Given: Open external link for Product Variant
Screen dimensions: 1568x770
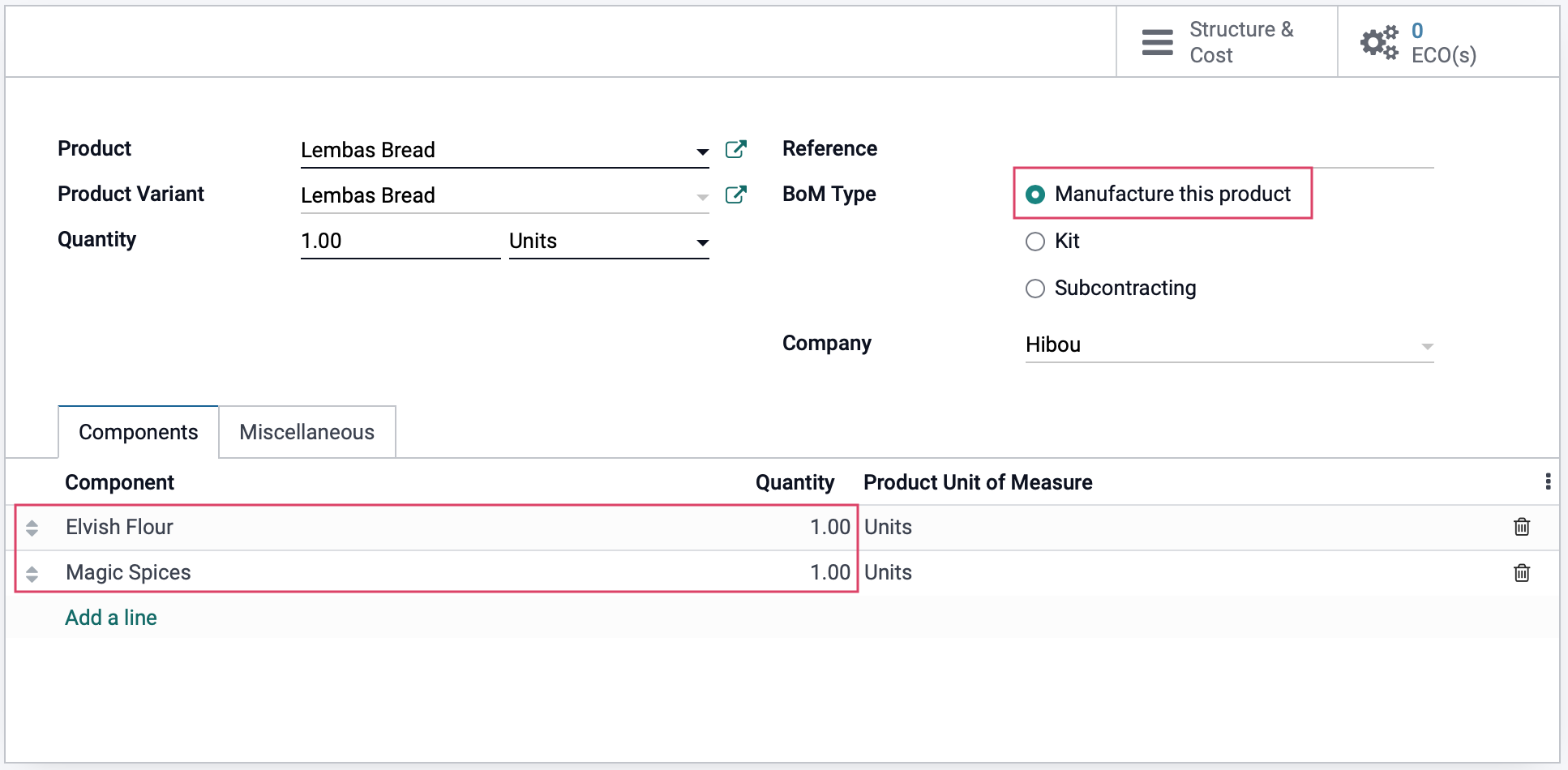Looking at the screenshot, I should [735, 195].
